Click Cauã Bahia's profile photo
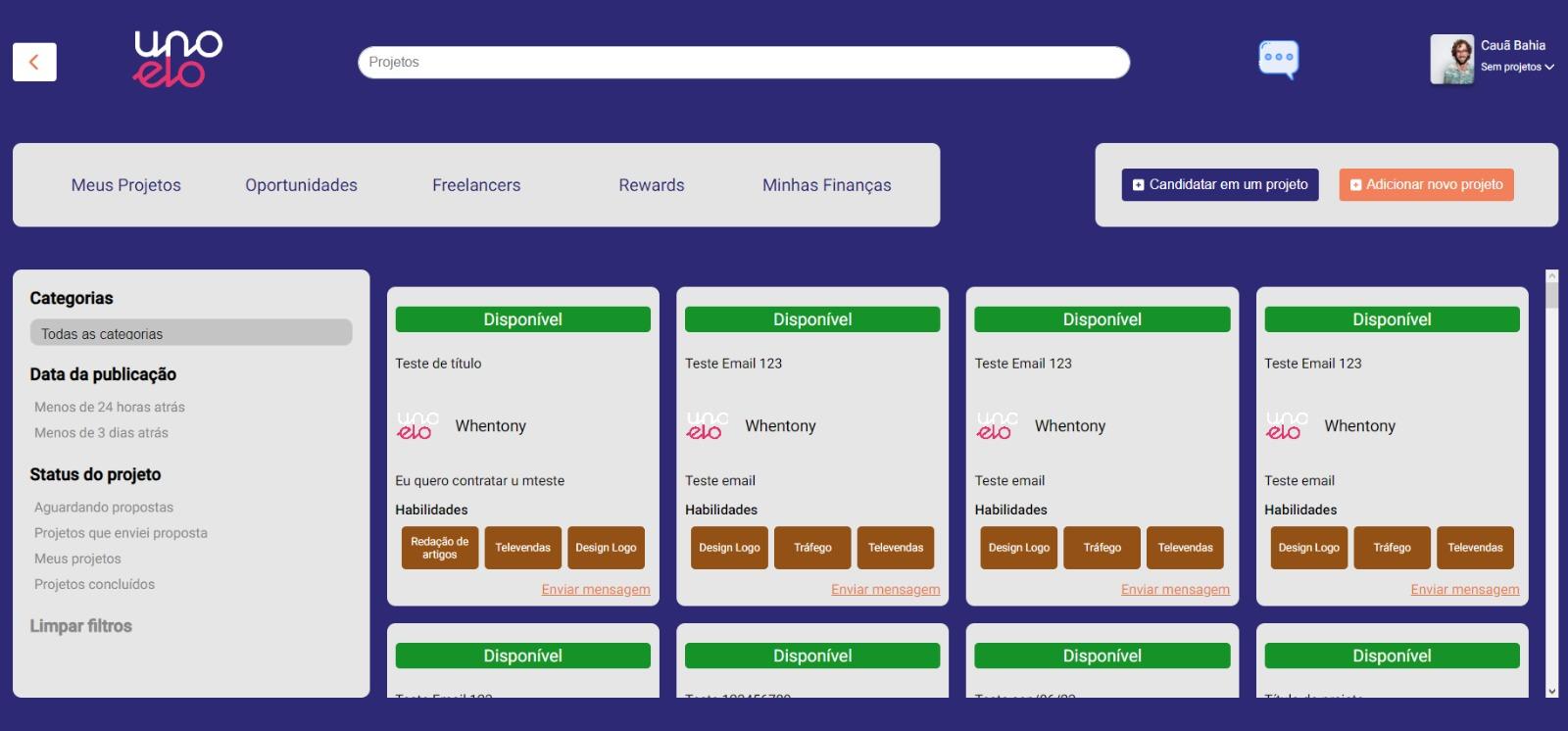The width and height of the screenshot is (1568, 731). click(1452, 60)
